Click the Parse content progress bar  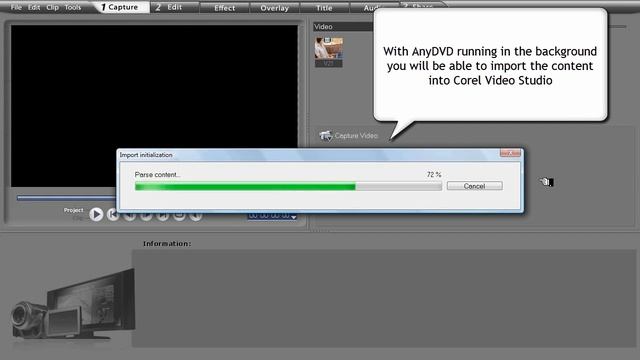(288, 187)
